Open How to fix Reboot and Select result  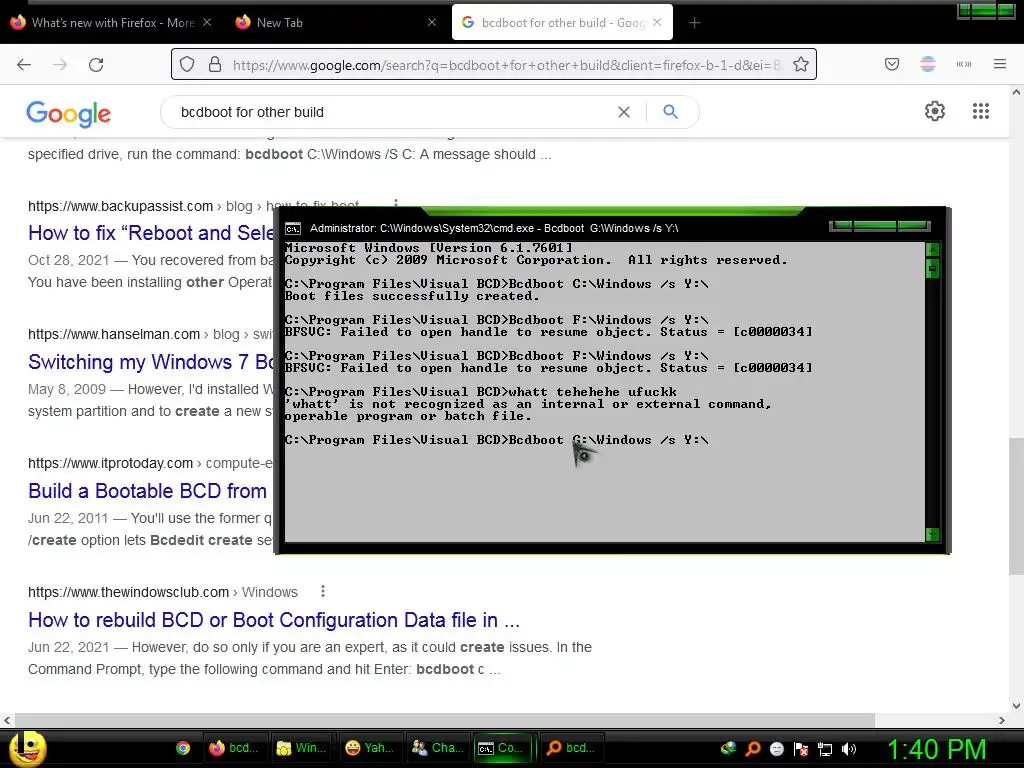coord(151,232)
